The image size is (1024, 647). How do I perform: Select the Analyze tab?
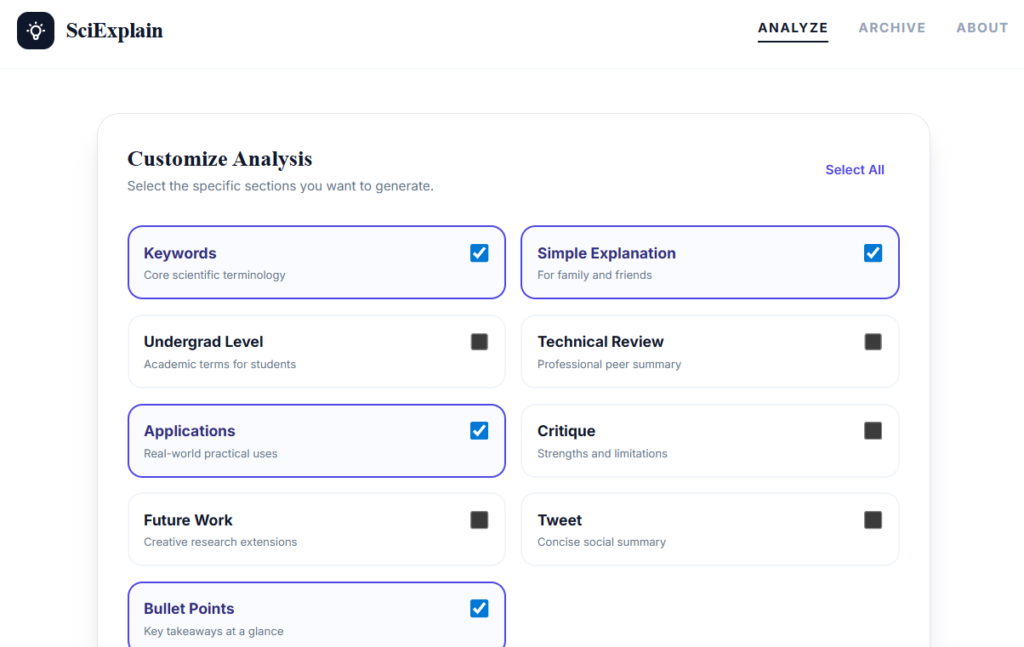[x=793, y=28]
